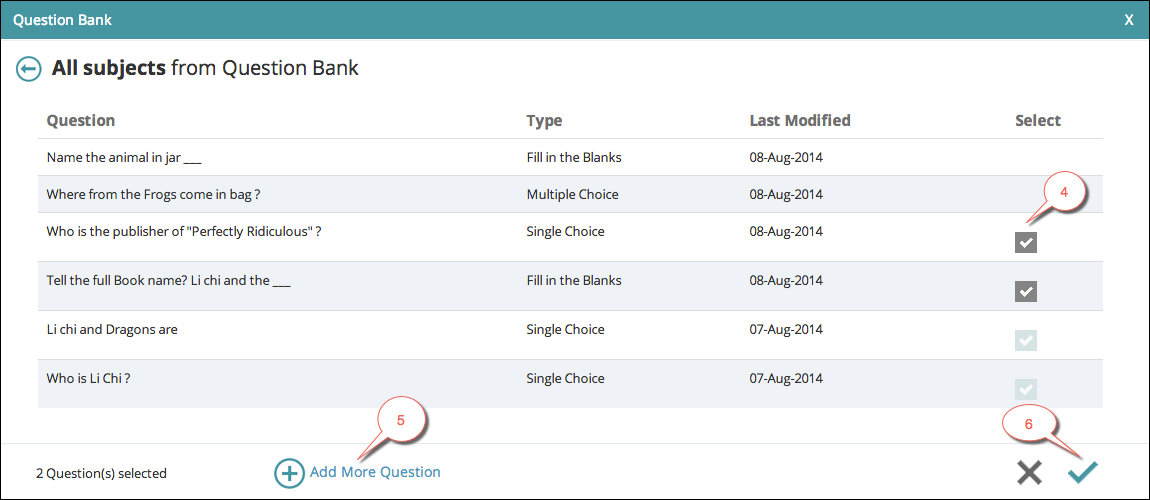Sort by the Type column header
The image size is (1150, 500).
(544, 121)
